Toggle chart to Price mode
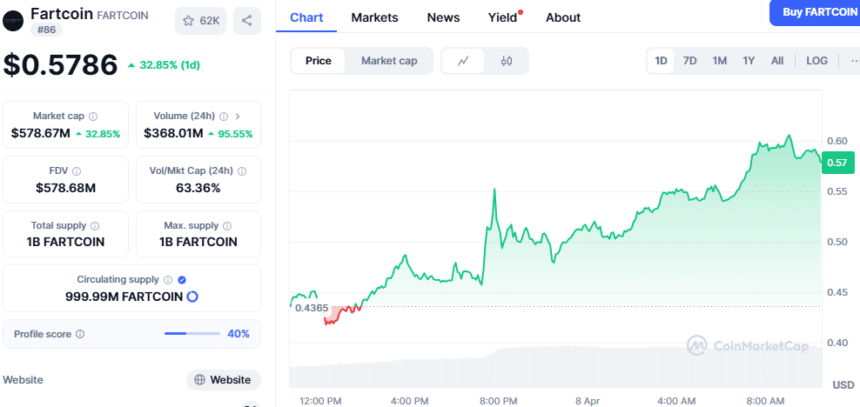 pos(318,61)
